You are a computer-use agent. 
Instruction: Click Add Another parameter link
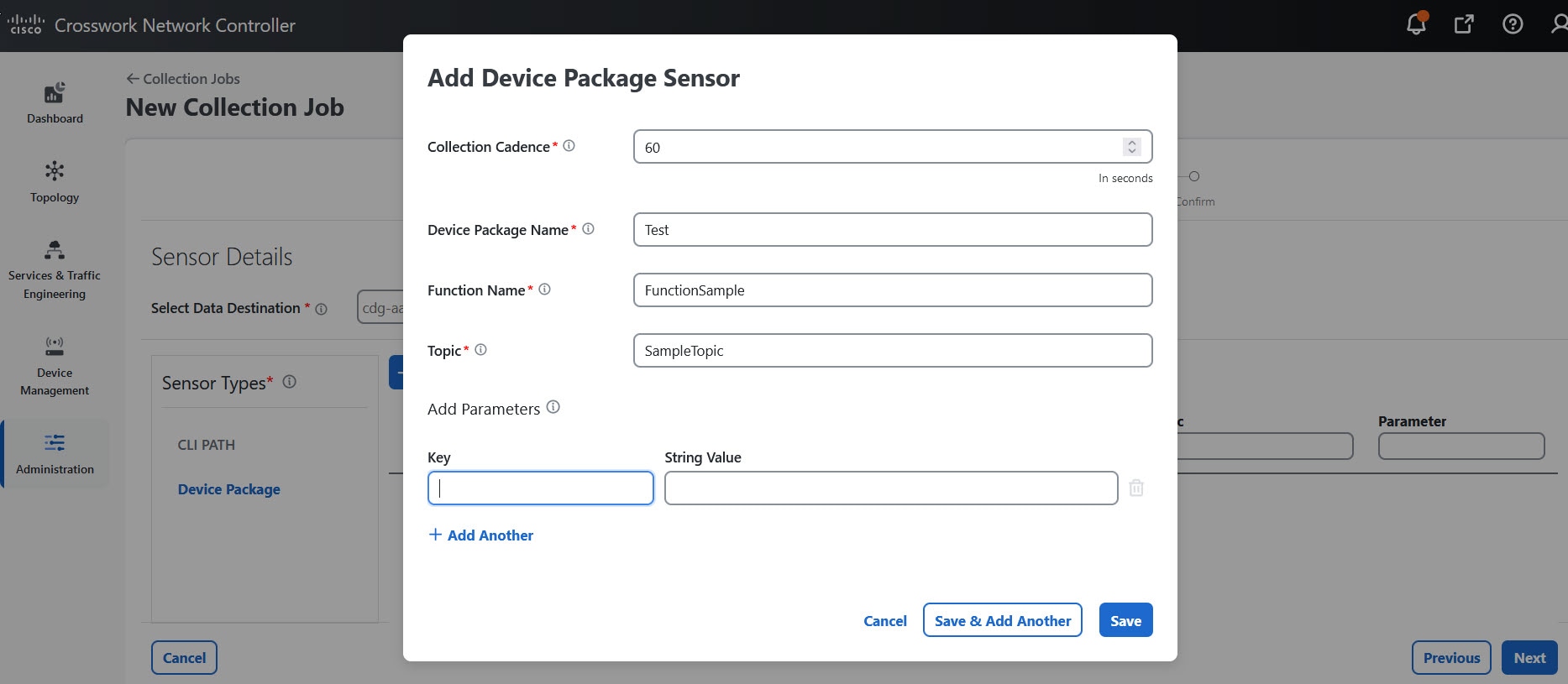pos(481,535)
